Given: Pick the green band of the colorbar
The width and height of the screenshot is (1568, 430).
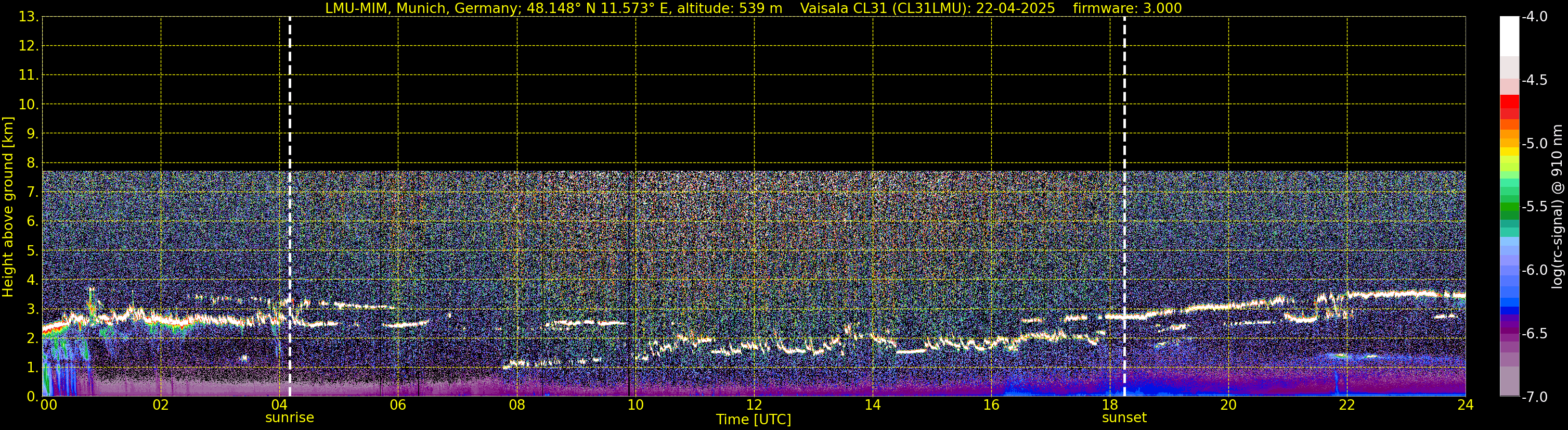Looking at the screenshot, I should coord(1509,210).
